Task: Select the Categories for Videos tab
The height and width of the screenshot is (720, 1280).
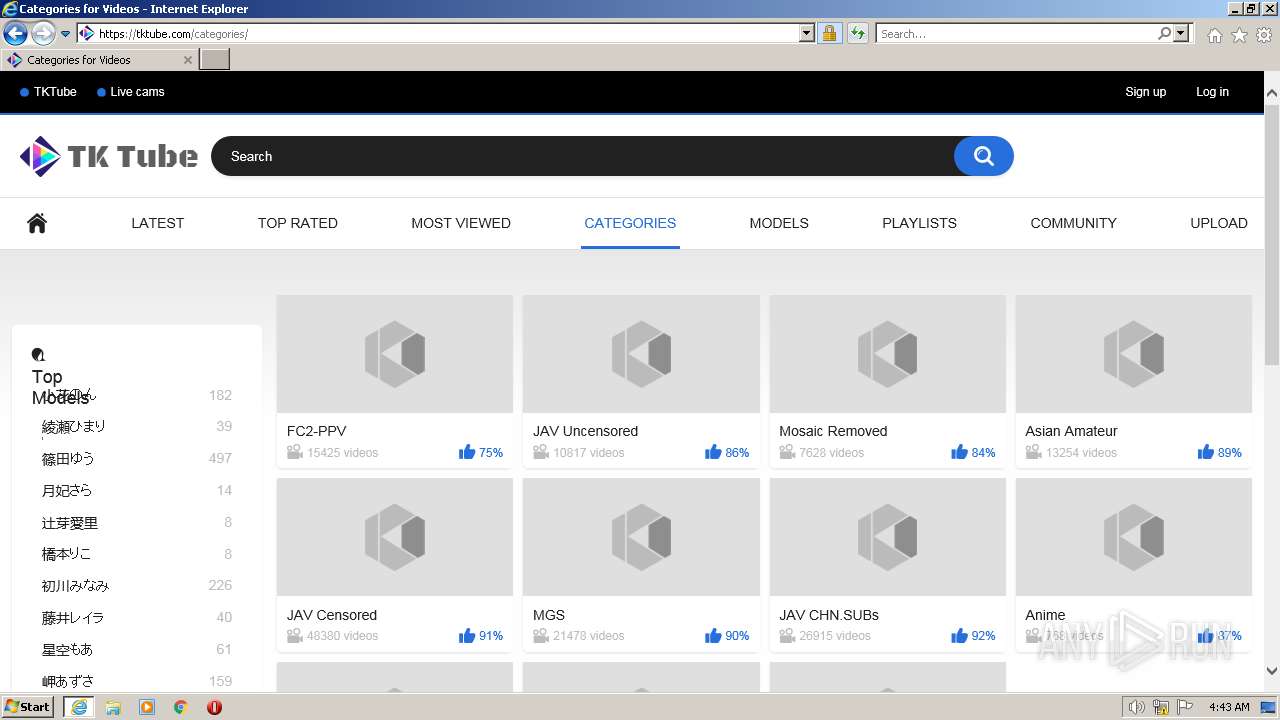Action: tap(99, 60)
